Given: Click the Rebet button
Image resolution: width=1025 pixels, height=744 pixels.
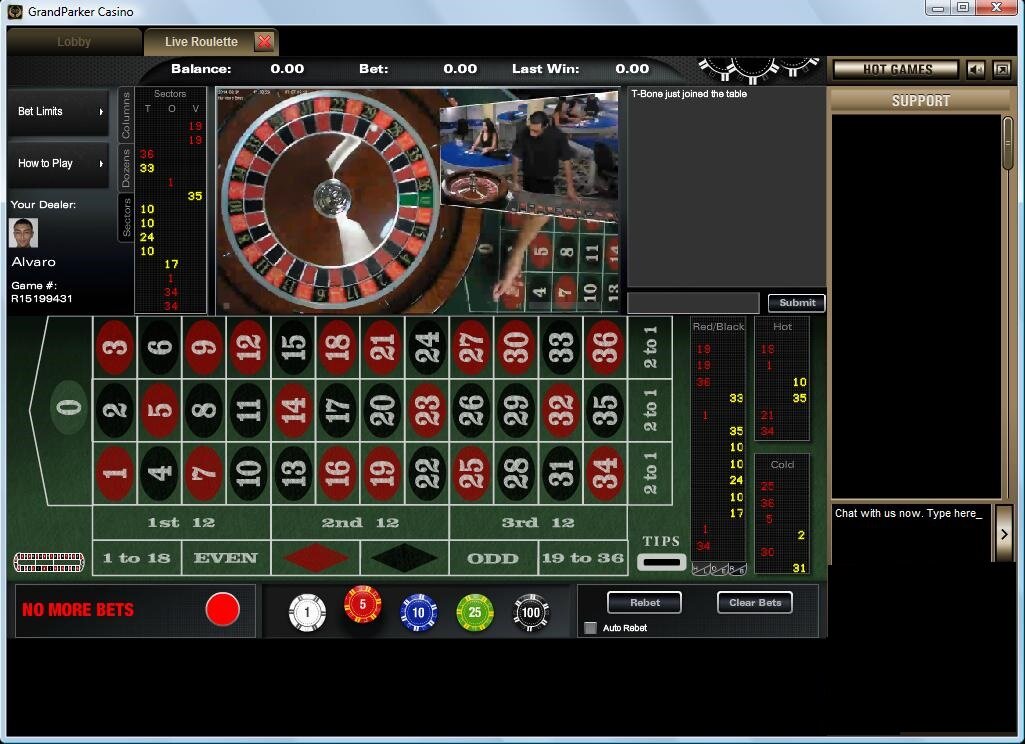Looking at the screenshot, I should point(645,602).
